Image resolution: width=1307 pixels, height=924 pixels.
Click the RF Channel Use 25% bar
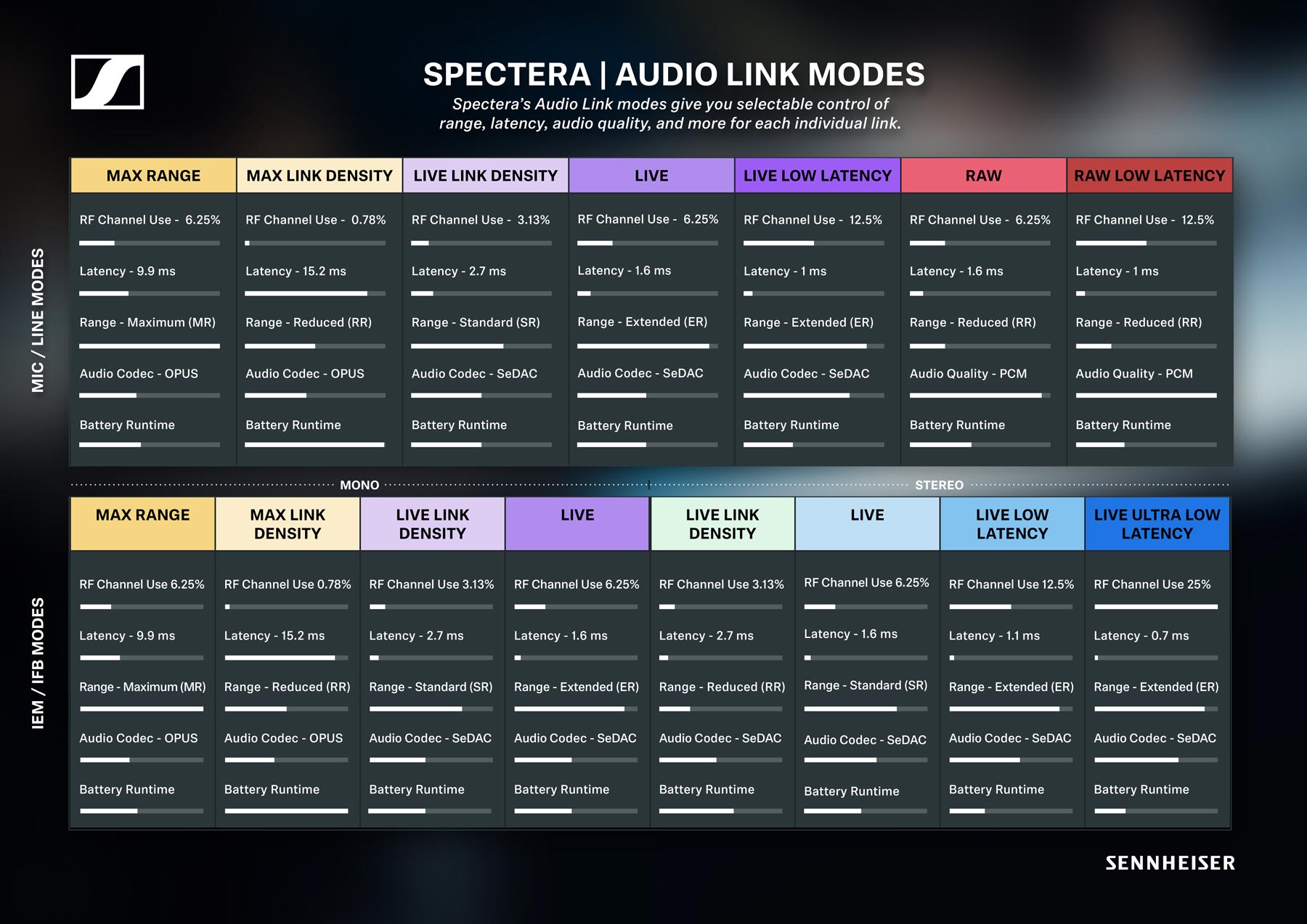point(1155,607)
